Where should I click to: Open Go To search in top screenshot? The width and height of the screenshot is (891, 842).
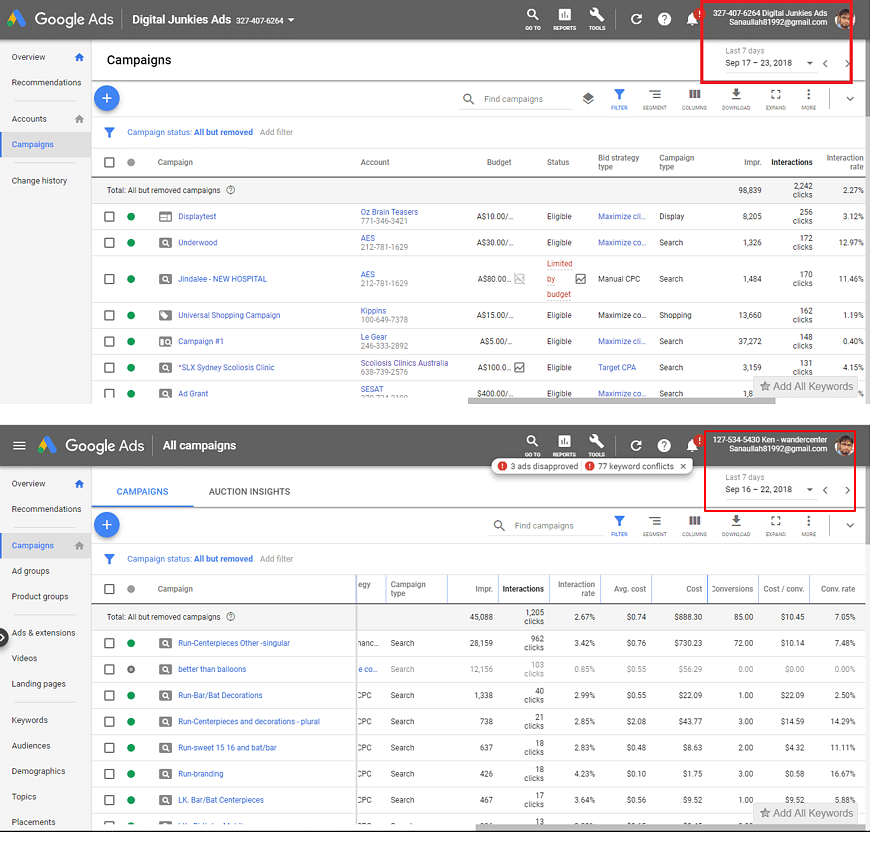pos(532,19)
